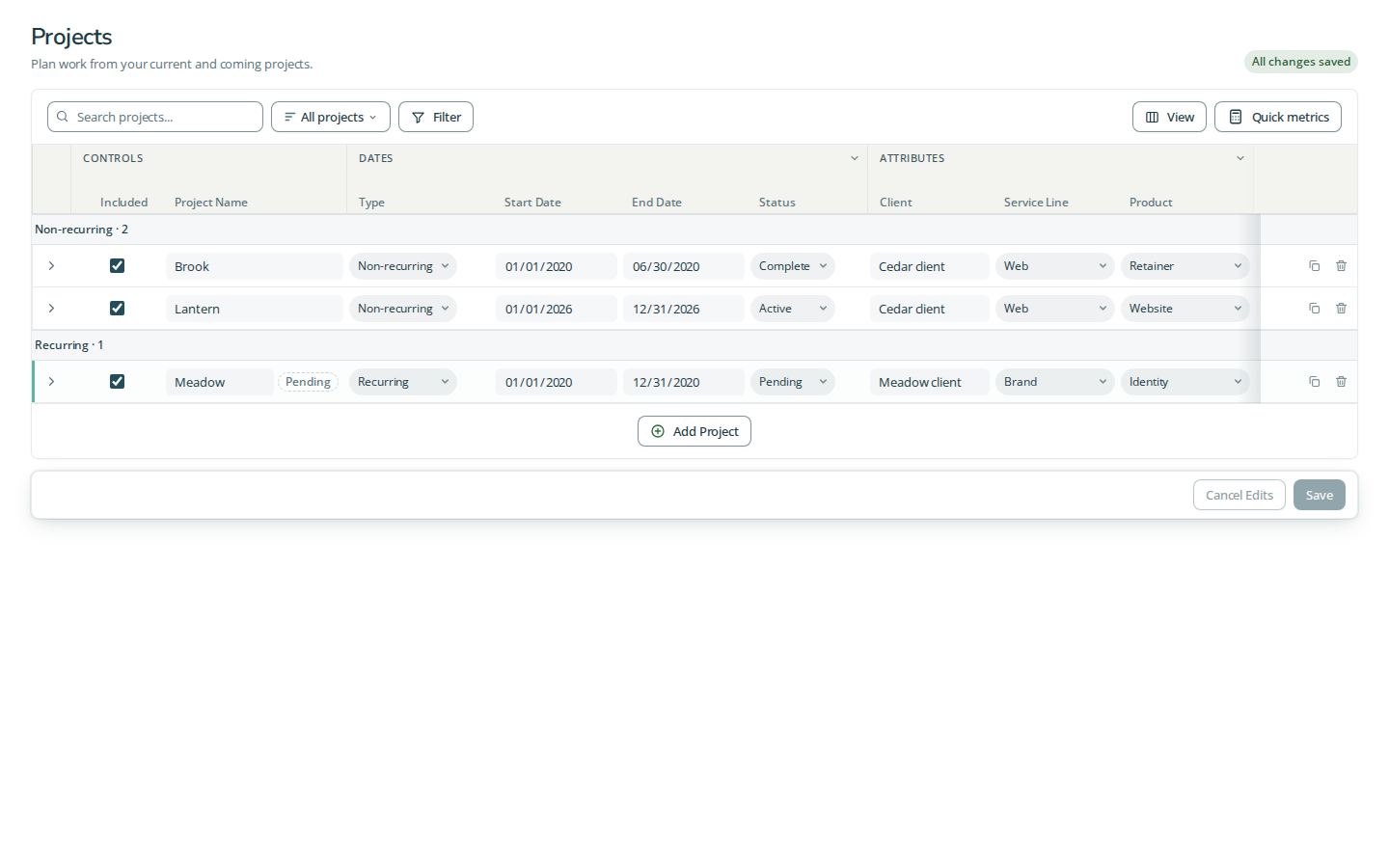Expand the Brook project row

coord(51,266)
